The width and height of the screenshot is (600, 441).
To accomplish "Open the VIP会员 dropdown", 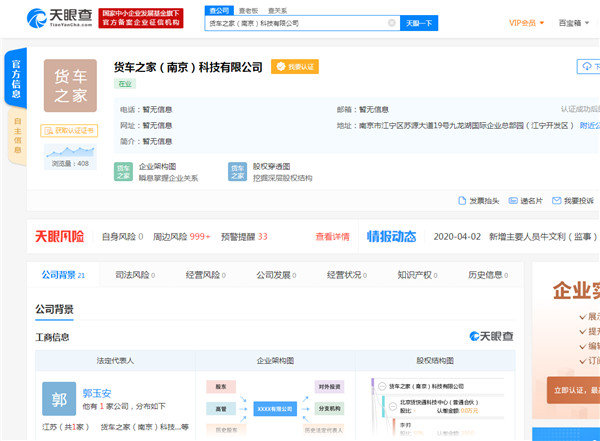I will (x=526, y=23).
